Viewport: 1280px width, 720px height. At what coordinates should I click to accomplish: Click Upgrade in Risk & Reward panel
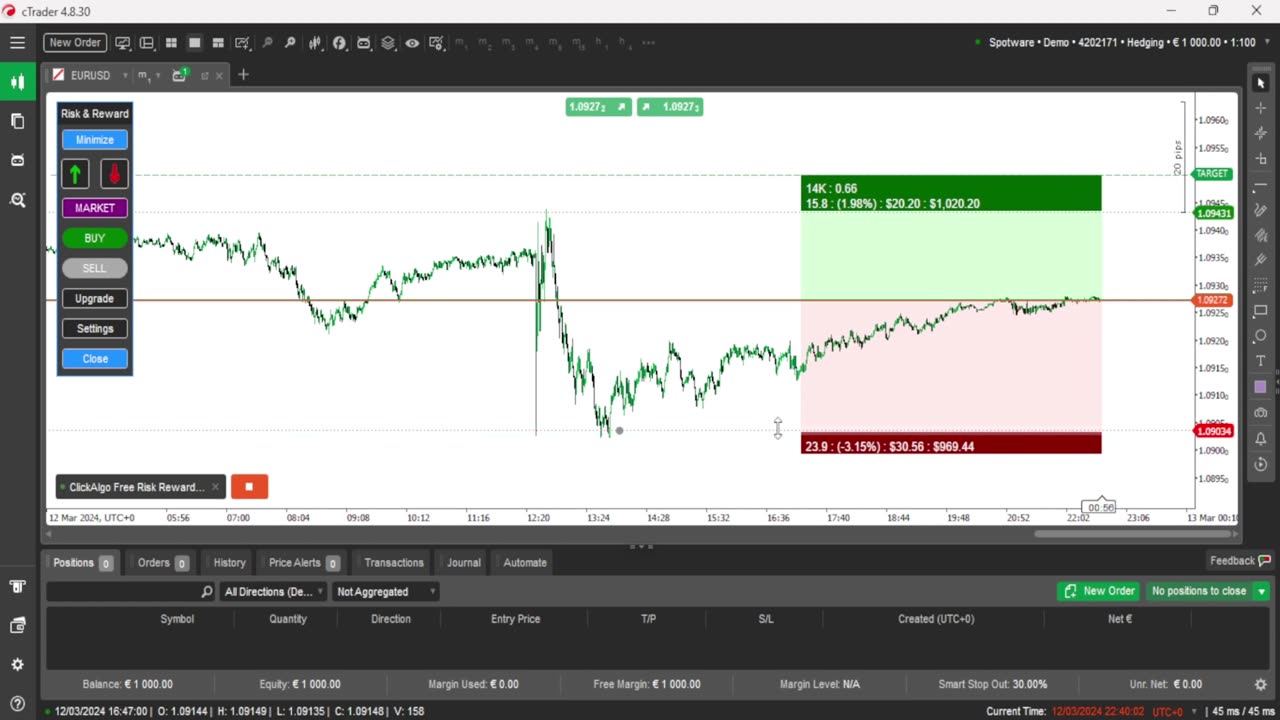(x=95, y=298)
